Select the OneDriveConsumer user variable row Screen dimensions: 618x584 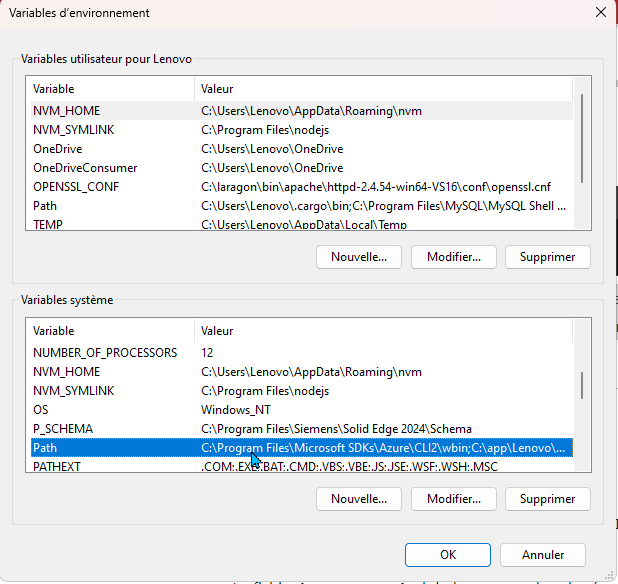coord(85,168)
